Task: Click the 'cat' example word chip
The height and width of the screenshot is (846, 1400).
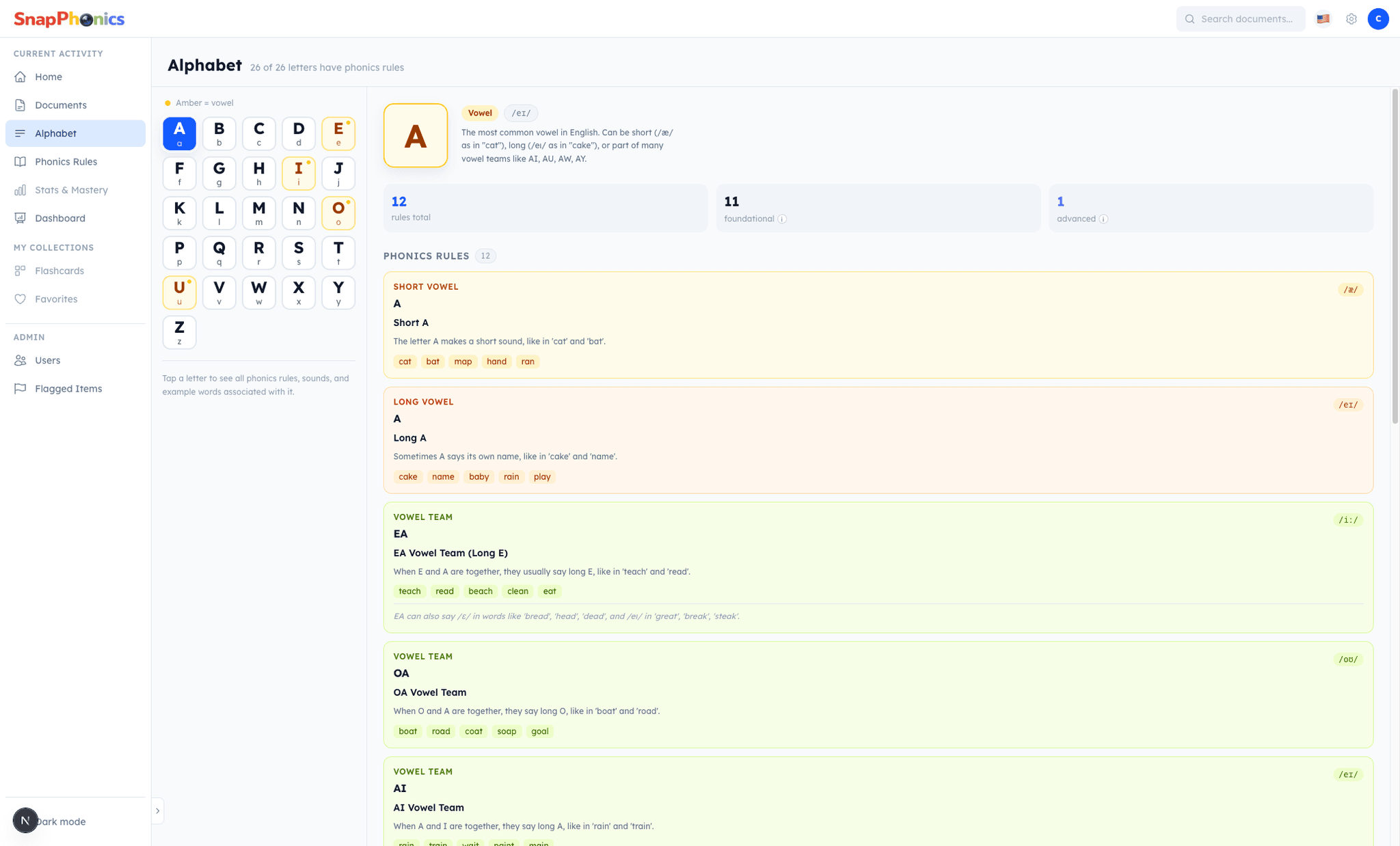Action: point(405,361)
